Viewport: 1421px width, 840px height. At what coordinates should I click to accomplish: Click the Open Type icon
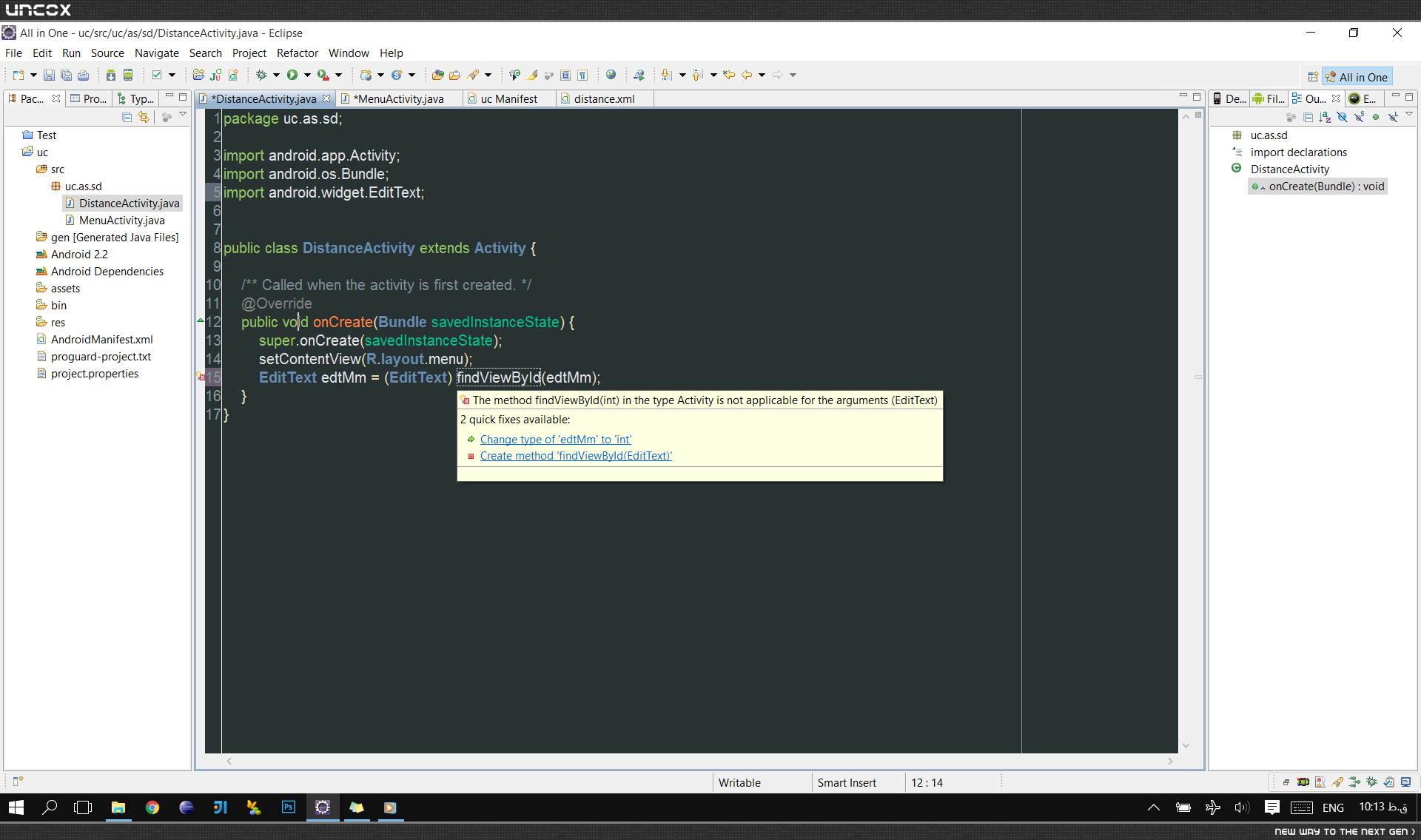[x=437, y=75]
